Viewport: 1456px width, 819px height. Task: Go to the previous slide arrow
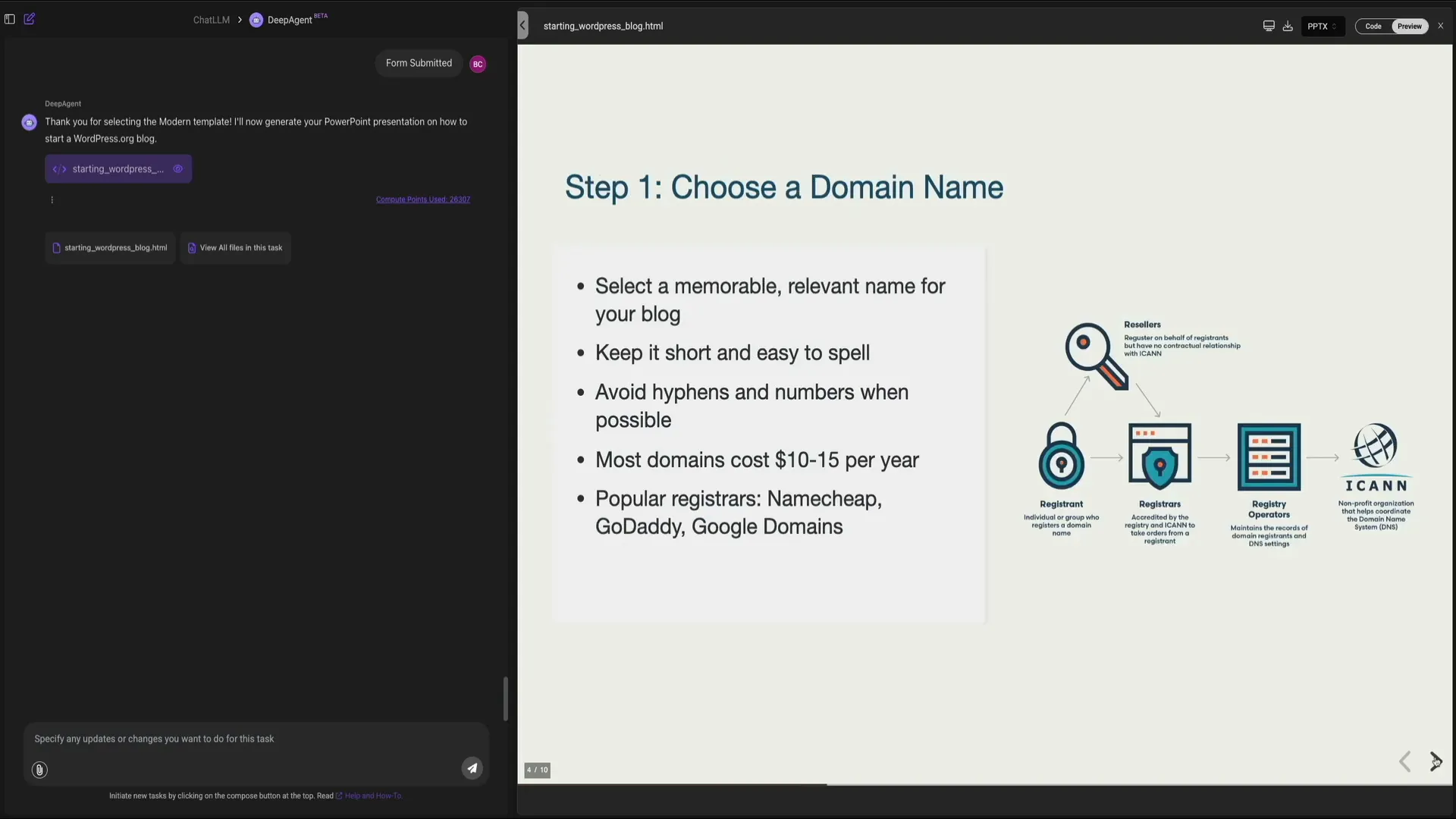click(1405, 761)
